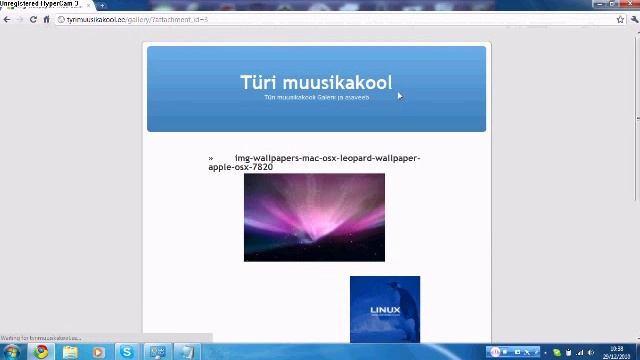Viewport: 640px width, 360px height.
Task: Open the browser home page icon
Action: click(x=47, y=19)
